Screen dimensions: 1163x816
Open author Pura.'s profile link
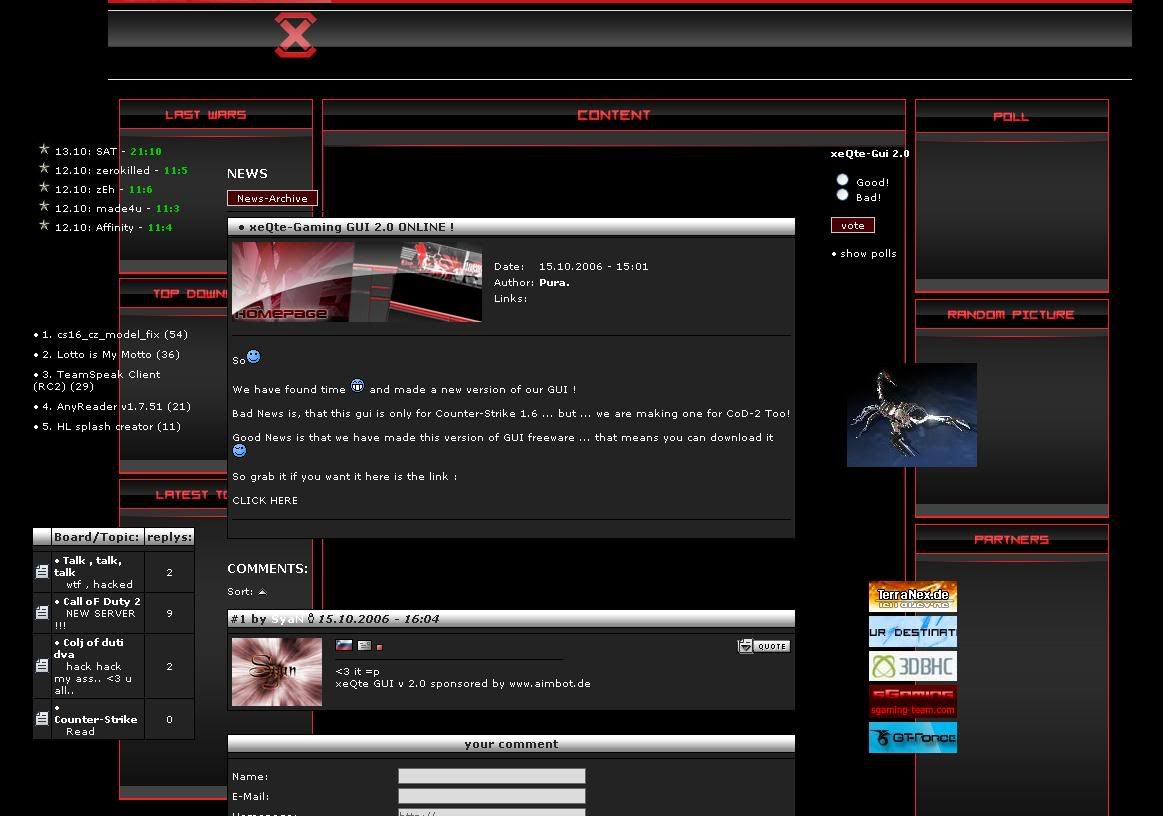554,283
